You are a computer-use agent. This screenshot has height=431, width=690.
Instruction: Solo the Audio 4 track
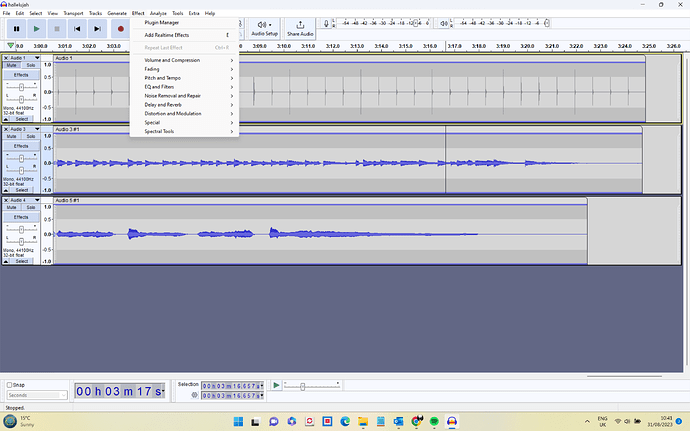coord(30,207)
